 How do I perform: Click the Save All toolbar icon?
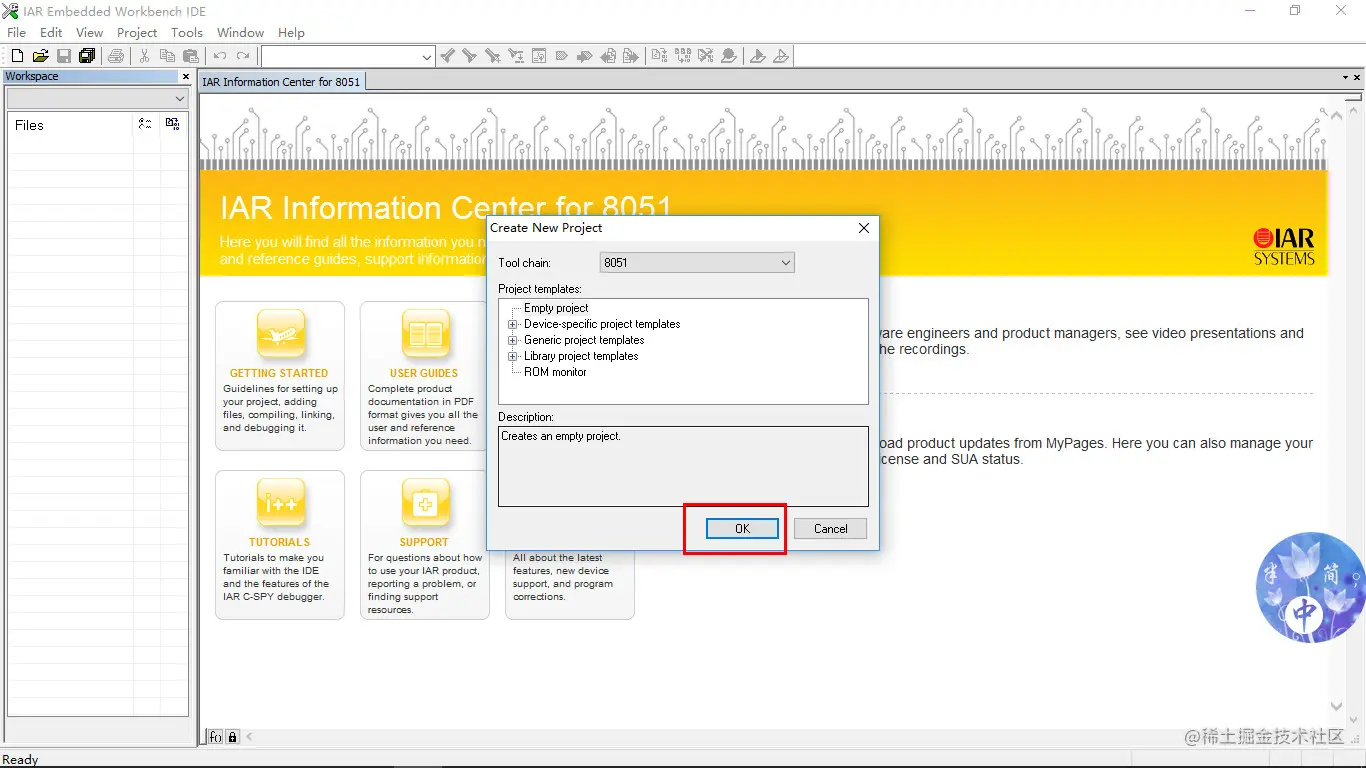coord(87,56)
